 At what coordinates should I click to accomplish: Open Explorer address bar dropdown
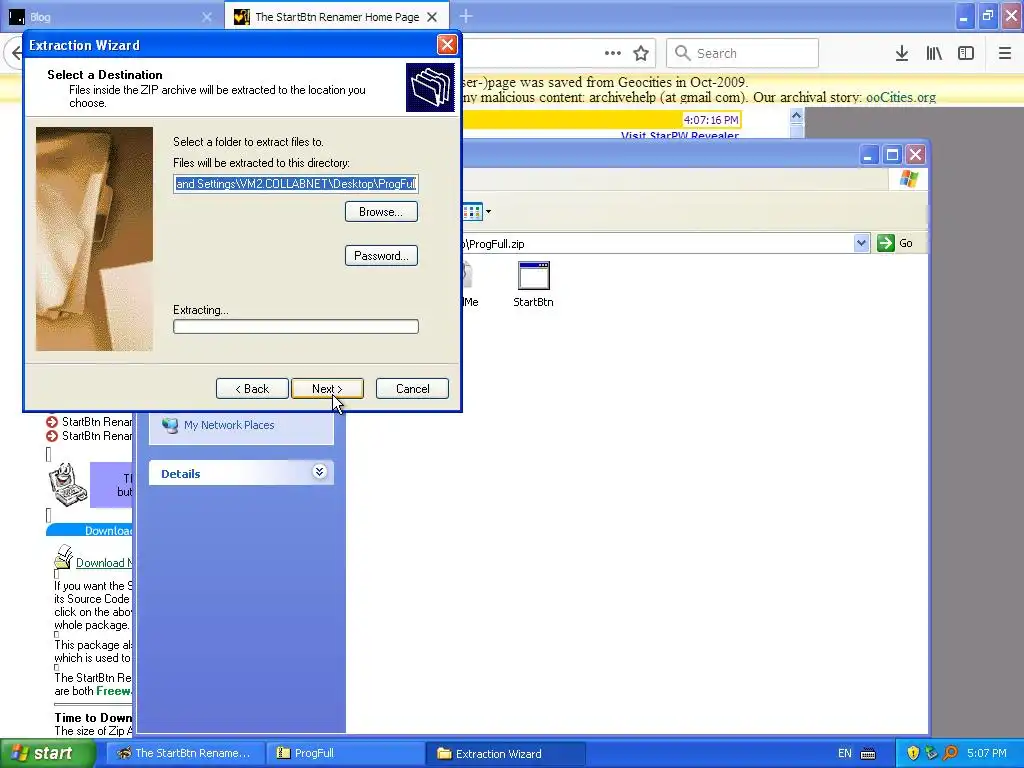[x=861, y=243]
